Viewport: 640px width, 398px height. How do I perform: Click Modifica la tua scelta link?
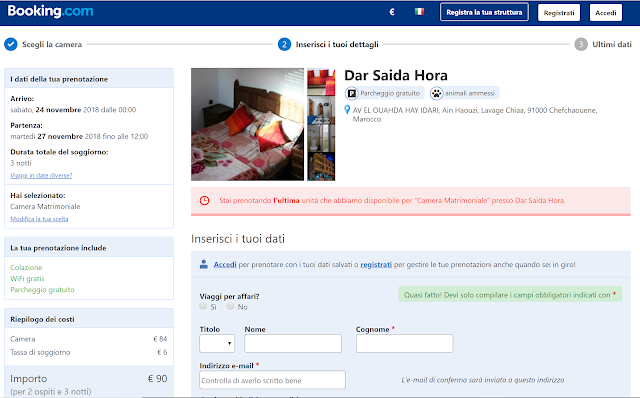click(x=39, y=219)
